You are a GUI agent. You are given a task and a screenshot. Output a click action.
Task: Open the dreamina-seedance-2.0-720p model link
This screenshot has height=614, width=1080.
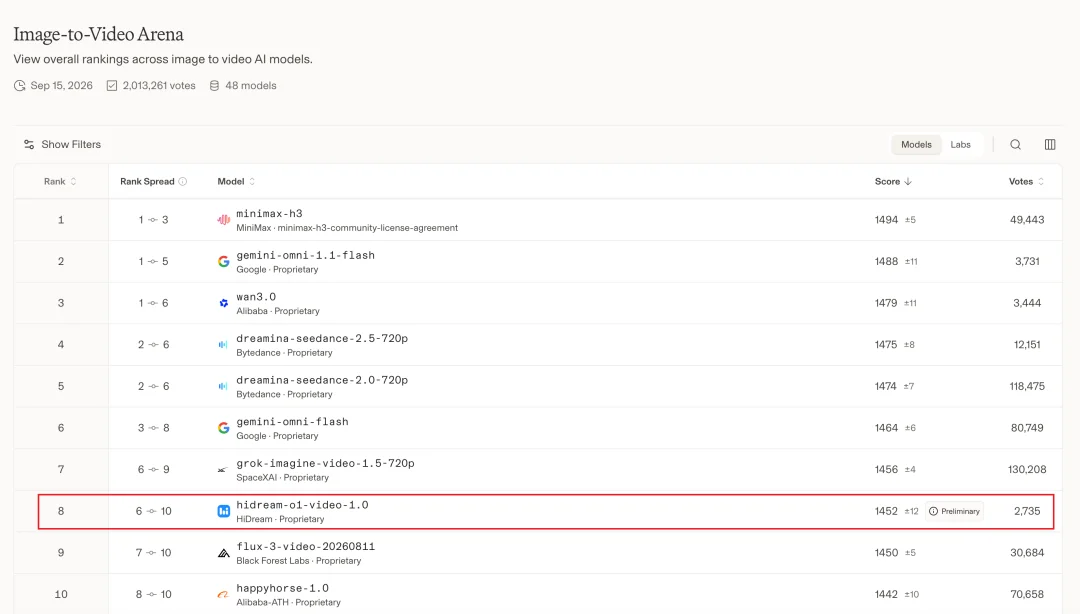click(322, 380)
